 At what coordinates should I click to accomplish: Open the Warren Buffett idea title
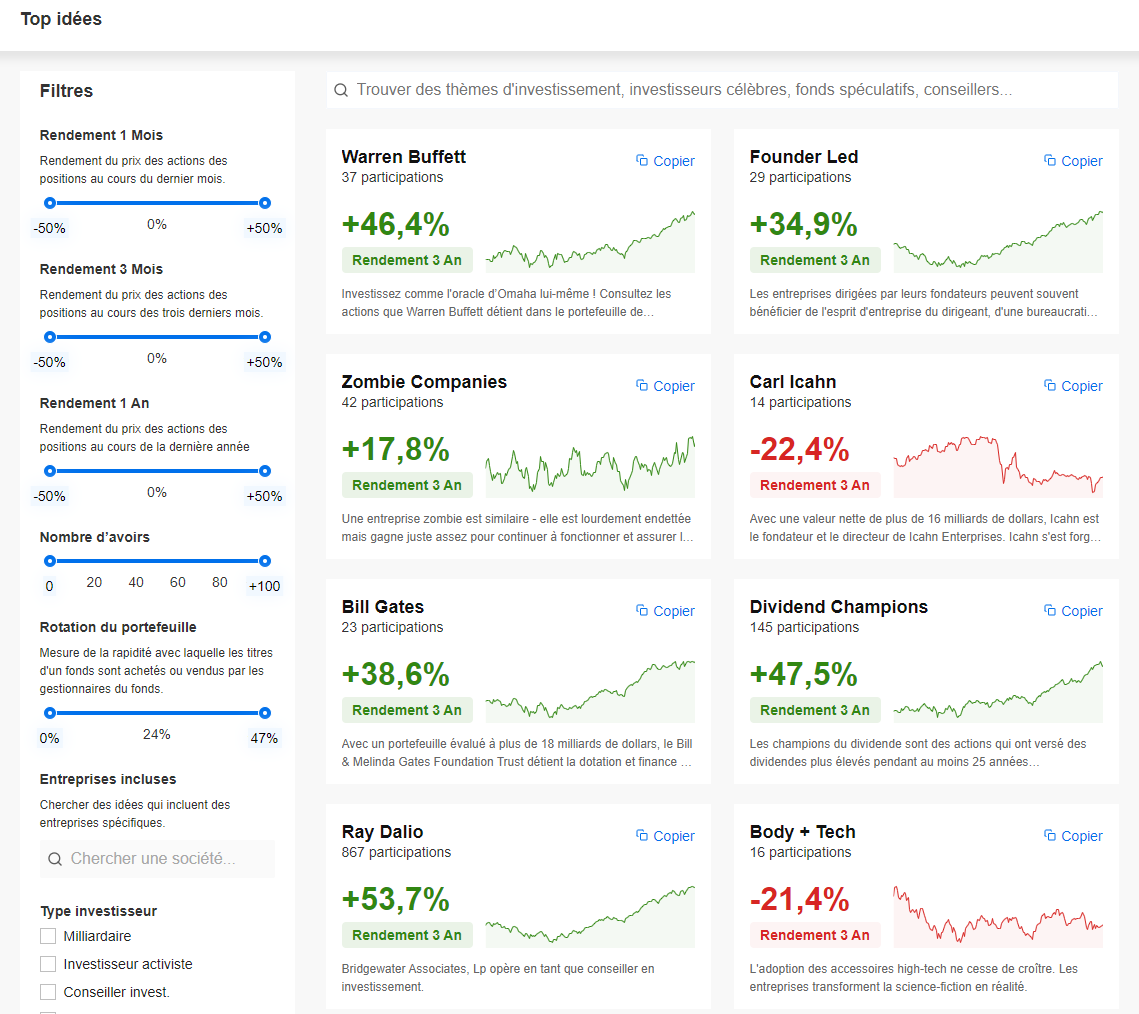pyautogui.click(x=403, y=157)
